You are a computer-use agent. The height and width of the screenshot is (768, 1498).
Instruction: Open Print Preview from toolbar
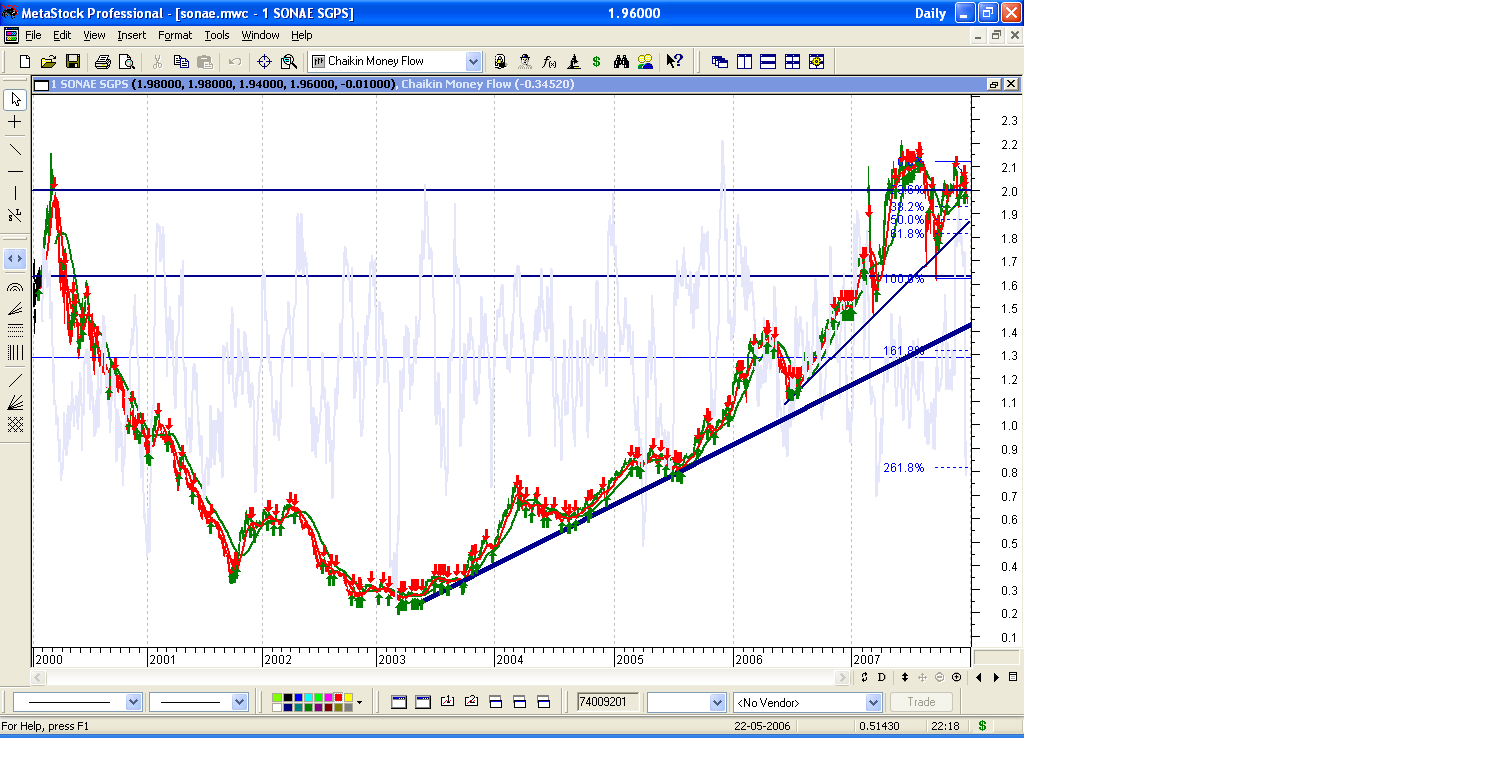[x=126, y=61]
